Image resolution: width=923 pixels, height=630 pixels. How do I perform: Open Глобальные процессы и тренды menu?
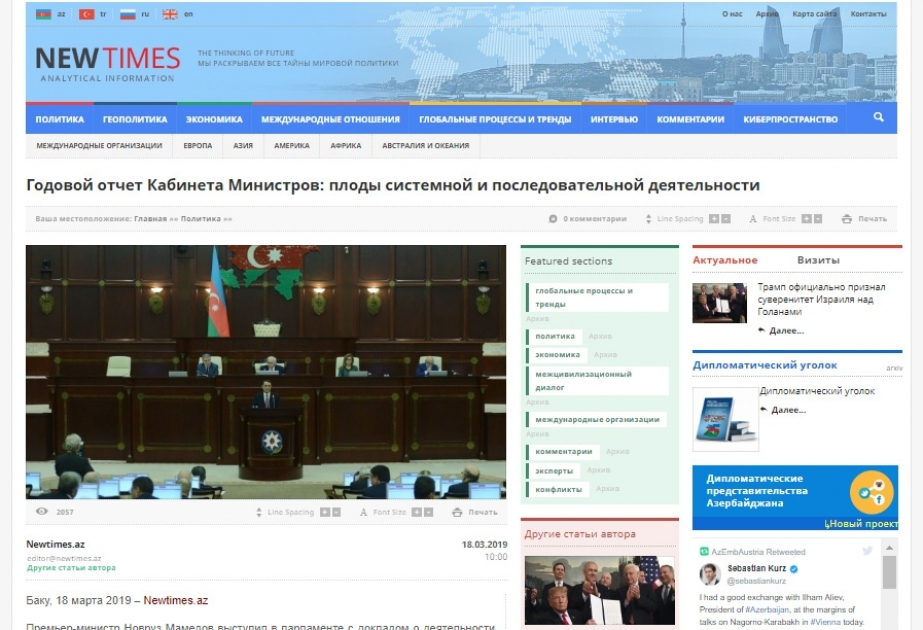[x=495, y=119]
